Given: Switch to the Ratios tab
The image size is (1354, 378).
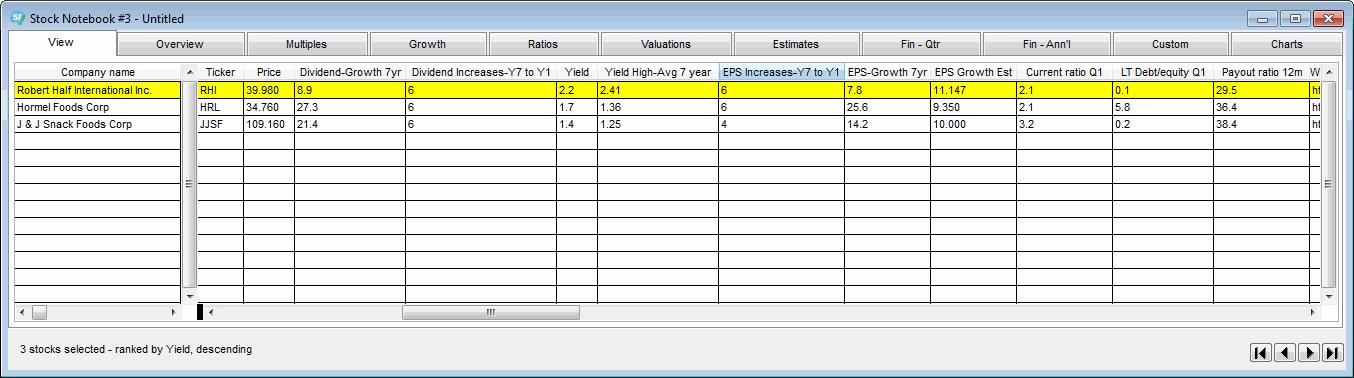Looking at the screenshot, I should tap(543, 44).
